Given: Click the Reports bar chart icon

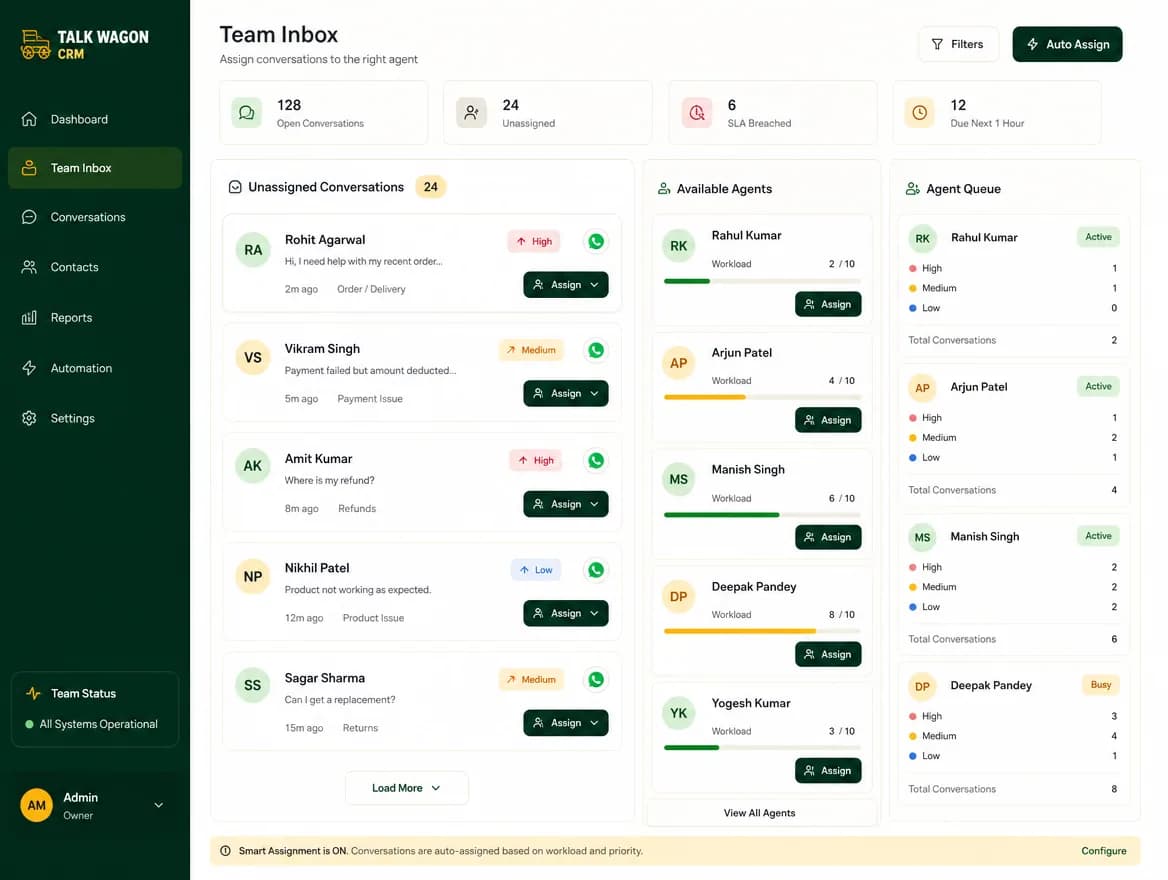Looking at the screenshot, I should coord(29,317).
